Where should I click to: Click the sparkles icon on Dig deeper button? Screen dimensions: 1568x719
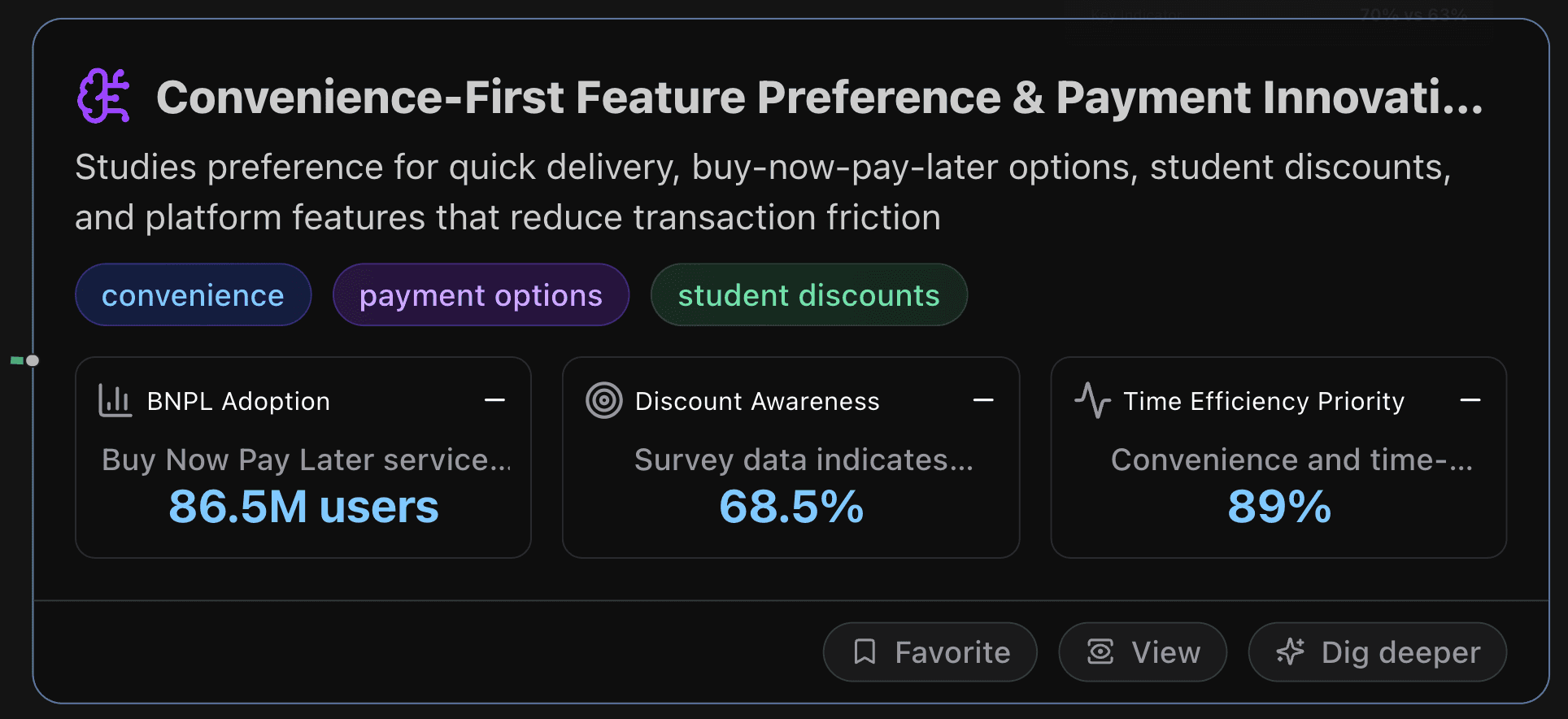click(1291, 651)
